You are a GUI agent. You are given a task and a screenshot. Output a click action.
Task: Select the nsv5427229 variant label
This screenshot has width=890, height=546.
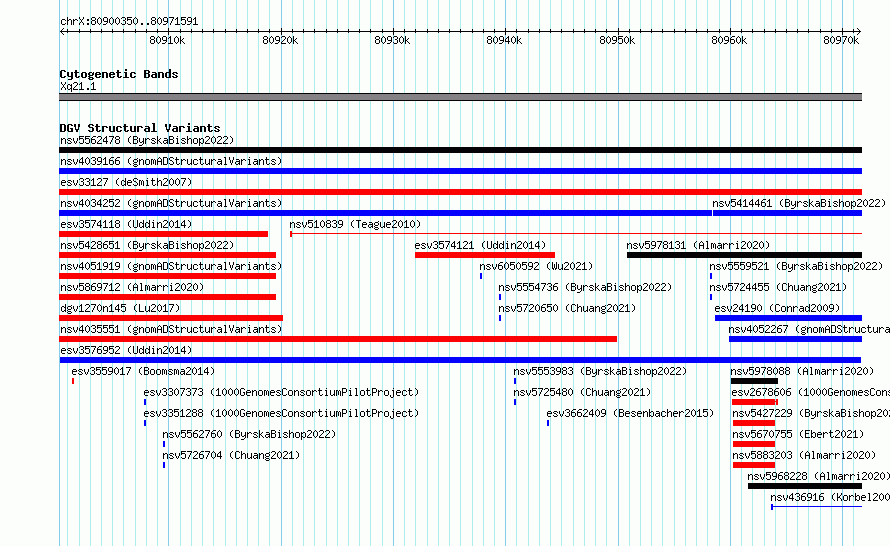click(811, 413)
